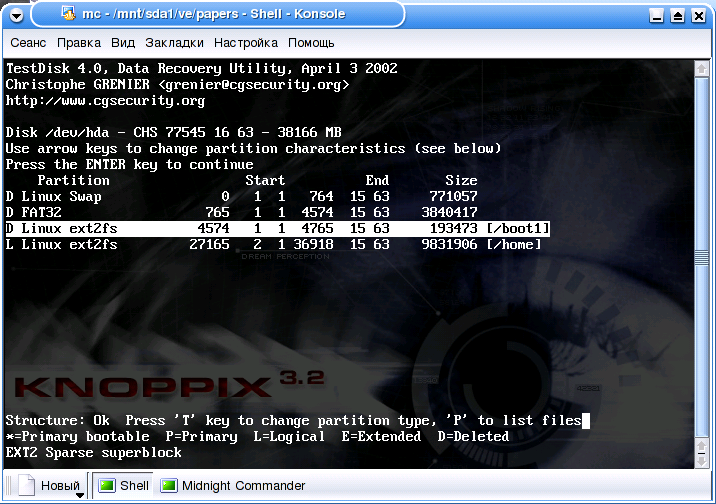Open the Сеанс menu

28,43
